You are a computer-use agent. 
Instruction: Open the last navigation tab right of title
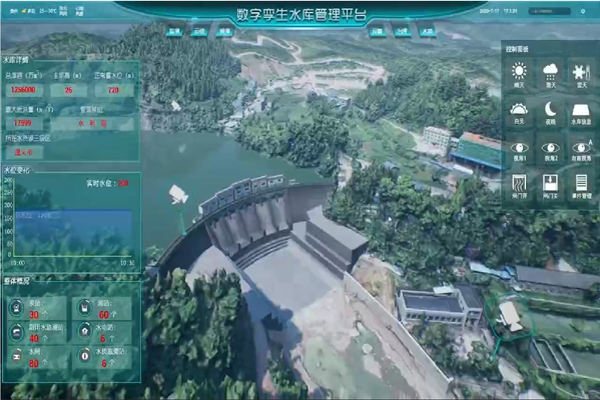click(427, 32)
